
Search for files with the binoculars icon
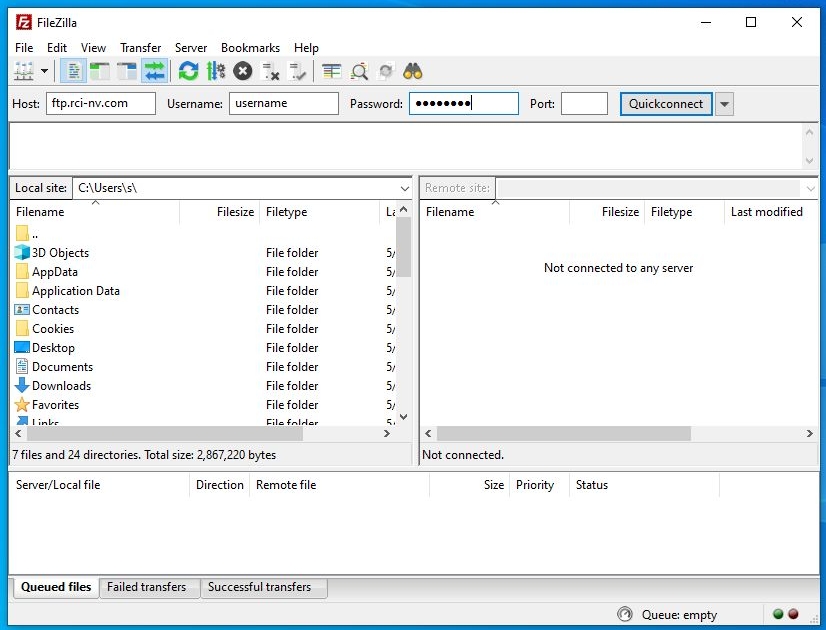[412, 71]
